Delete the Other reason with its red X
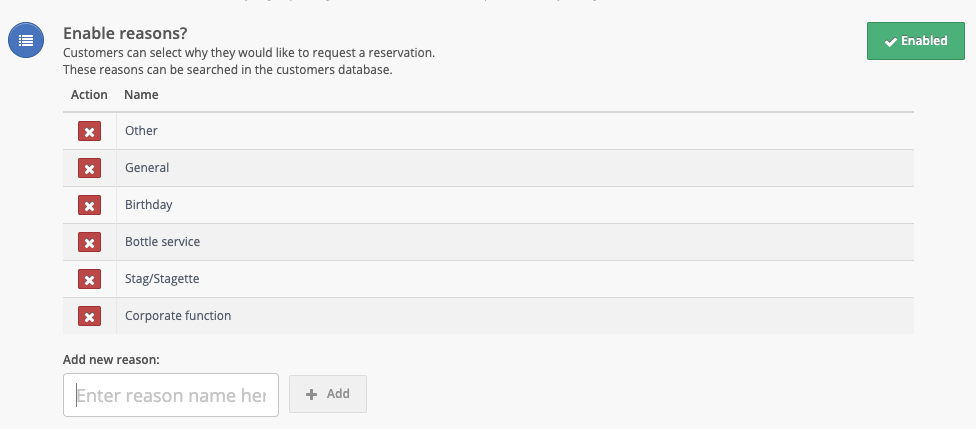 click(89, 131)
